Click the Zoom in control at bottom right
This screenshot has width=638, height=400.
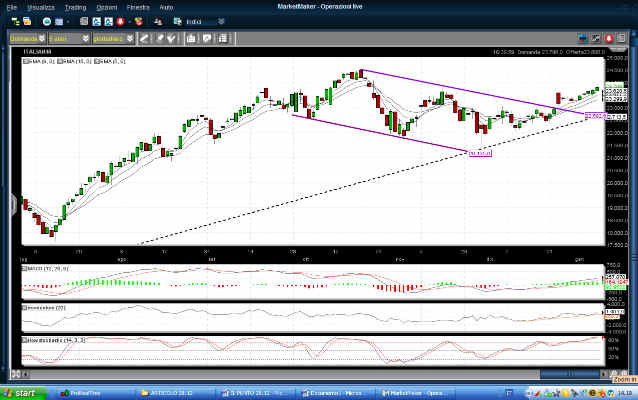(x=623, y=381)
